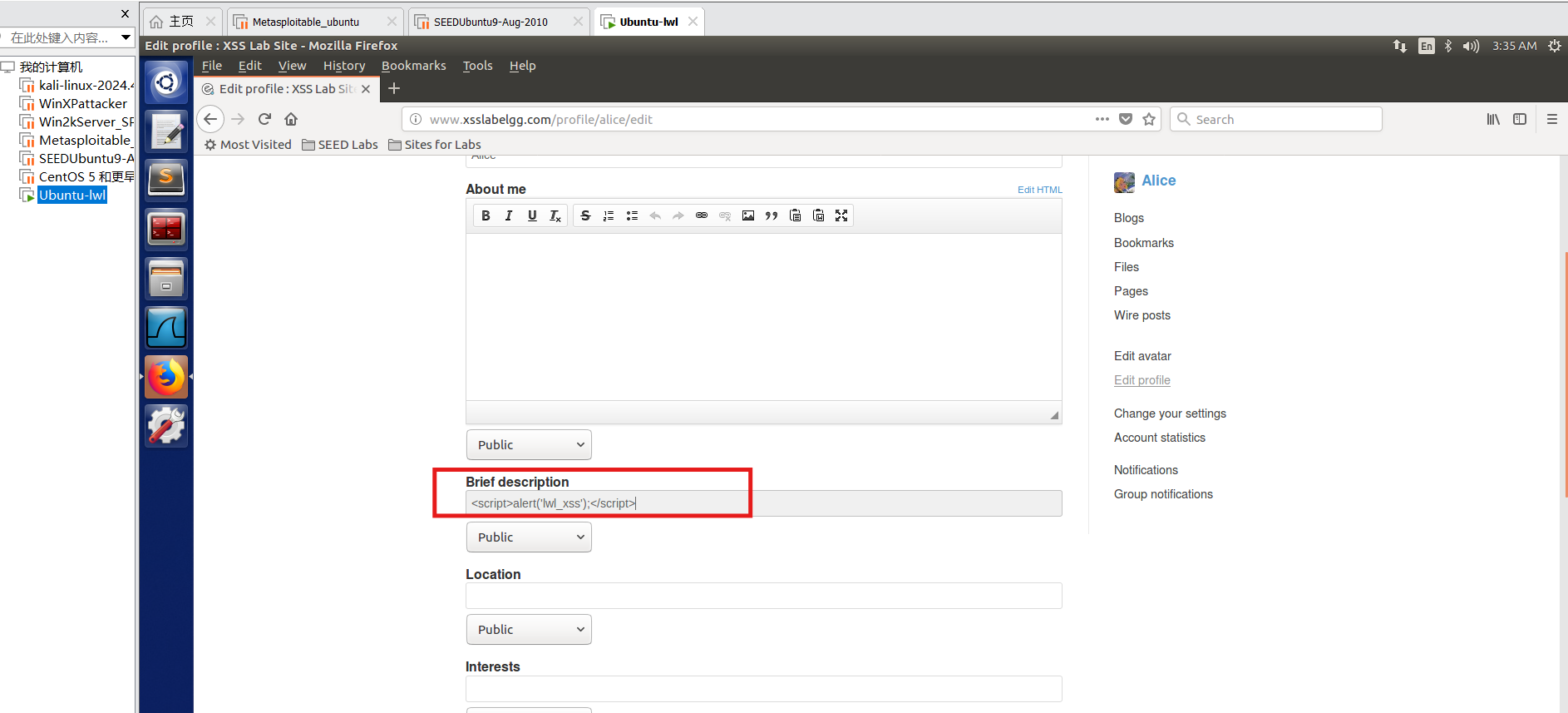This screenshot has width=1568, height=713.
Task: Click Paste as plain text icon
Action: 795,215
